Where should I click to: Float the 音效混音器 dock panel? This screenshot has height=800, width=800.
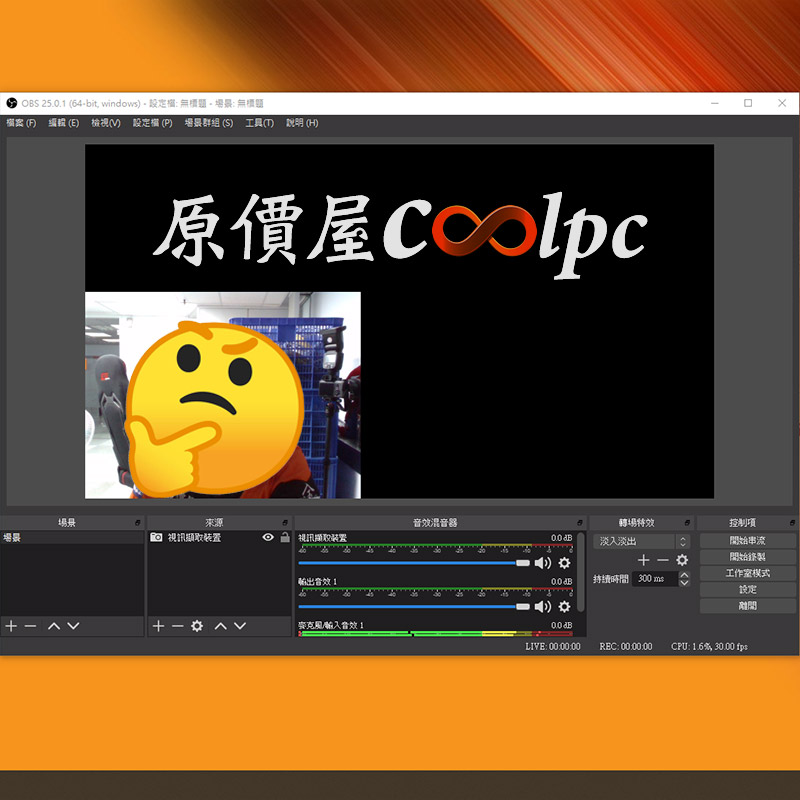pos(580,522)
